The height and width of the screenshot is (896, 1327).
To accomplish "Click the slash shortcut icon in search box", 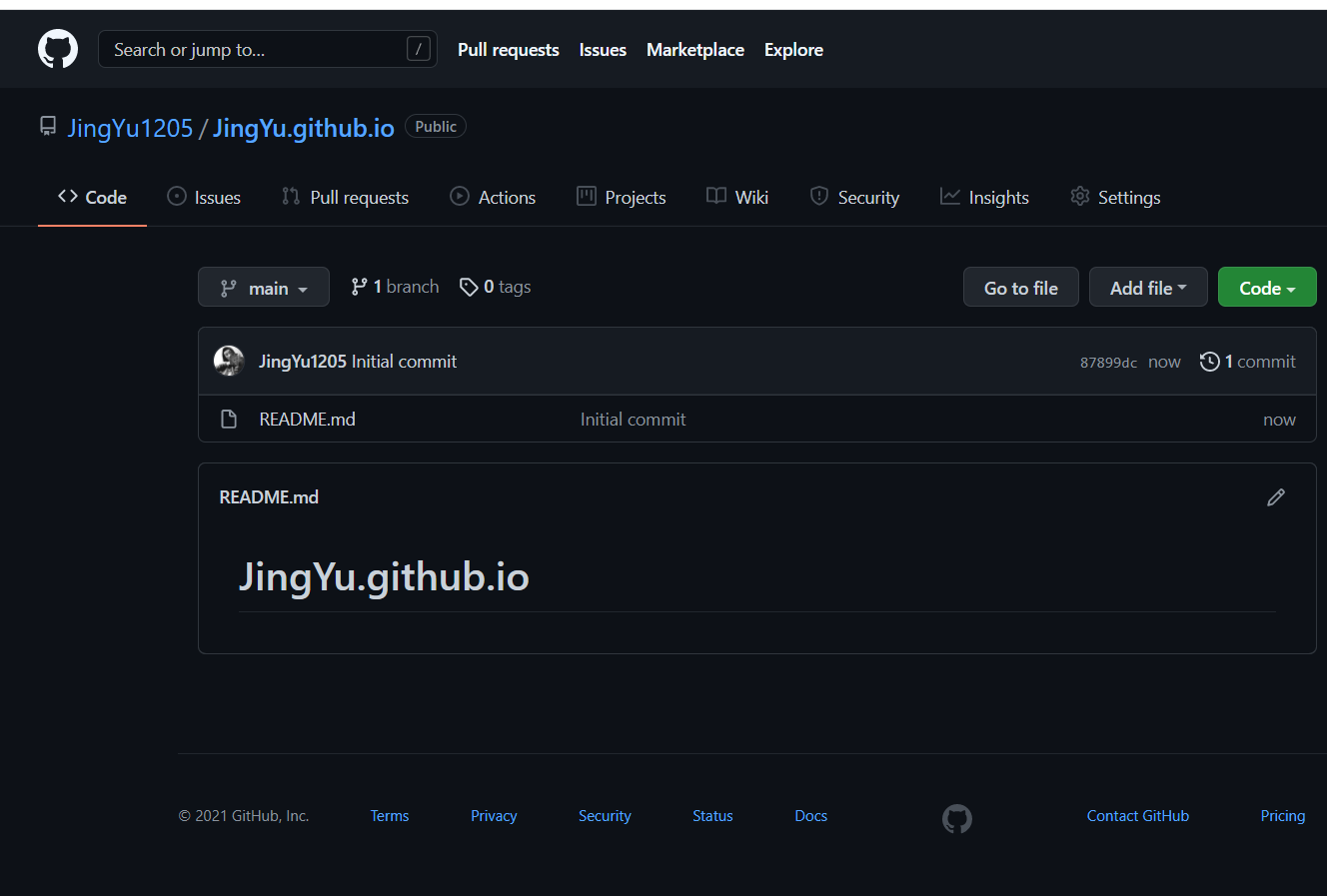I will pyautogui.click(x=419, y=48).
